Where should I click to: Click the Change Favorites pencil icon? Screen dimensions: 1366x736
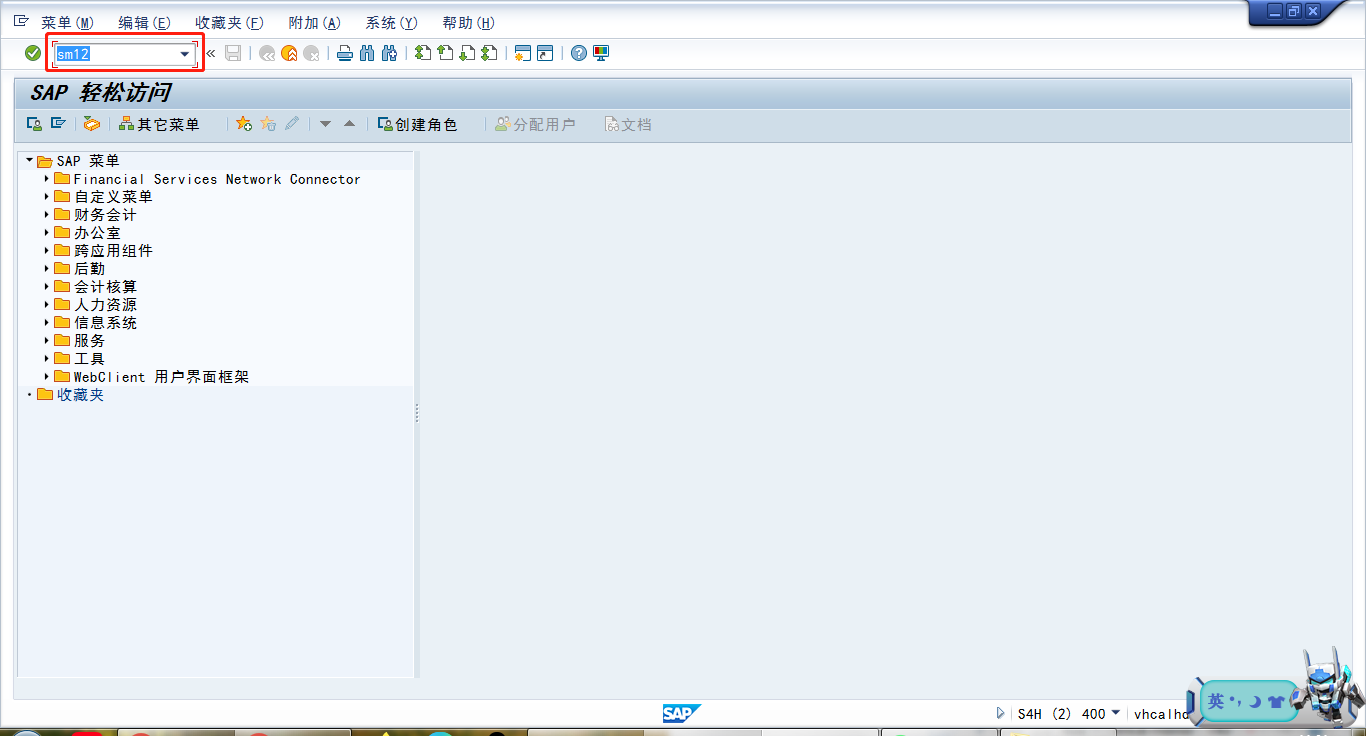click(292, 124)
